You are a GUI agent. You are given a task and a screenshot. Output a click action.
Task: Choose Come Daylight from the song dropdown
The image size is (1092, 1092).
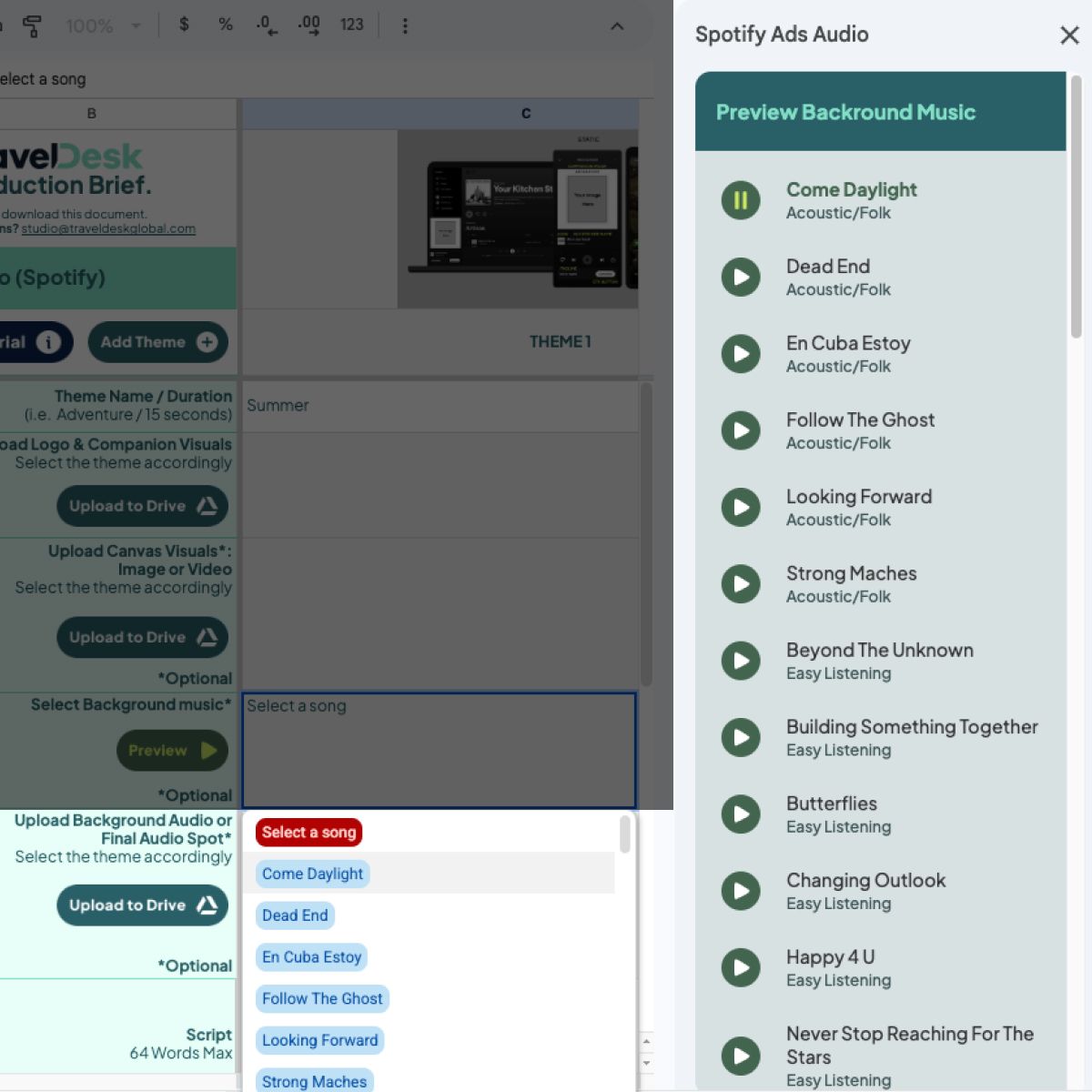311,874
